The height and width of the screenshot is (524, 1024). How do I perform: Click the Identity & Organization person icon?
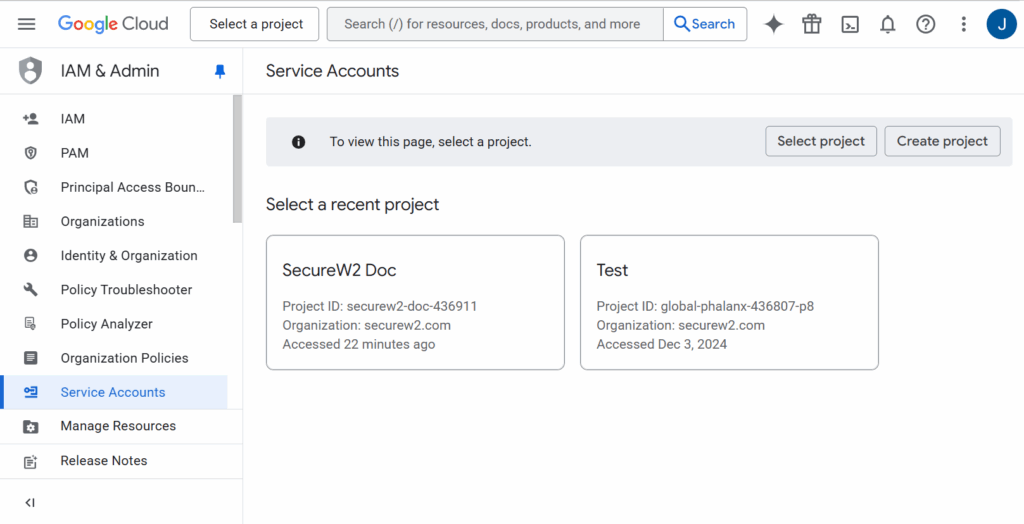point(30,255)
